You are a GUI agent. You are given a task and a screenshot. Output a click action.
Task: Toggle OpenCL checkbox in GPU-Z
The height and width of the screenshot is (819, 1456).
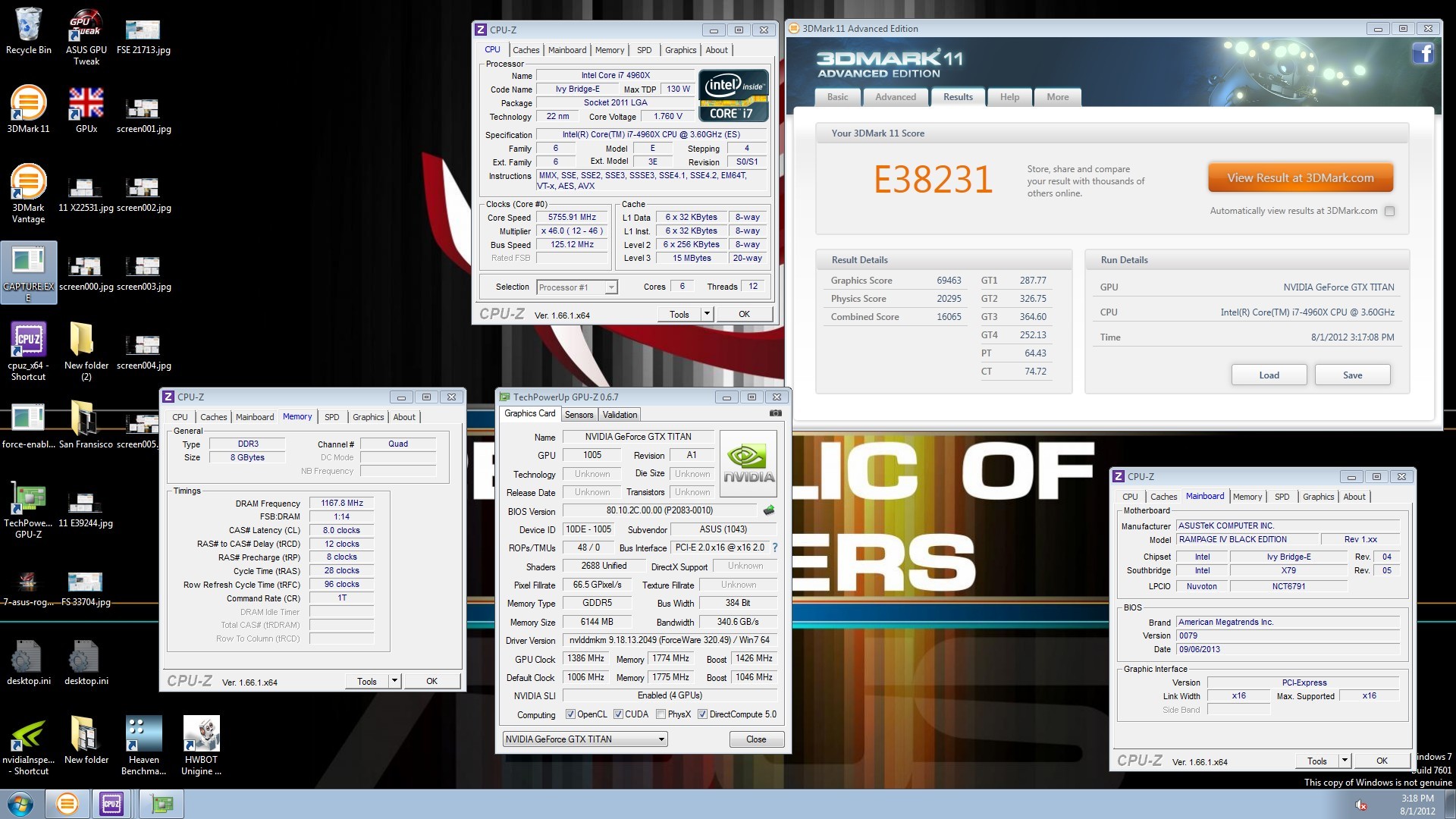tap(570, 714)
